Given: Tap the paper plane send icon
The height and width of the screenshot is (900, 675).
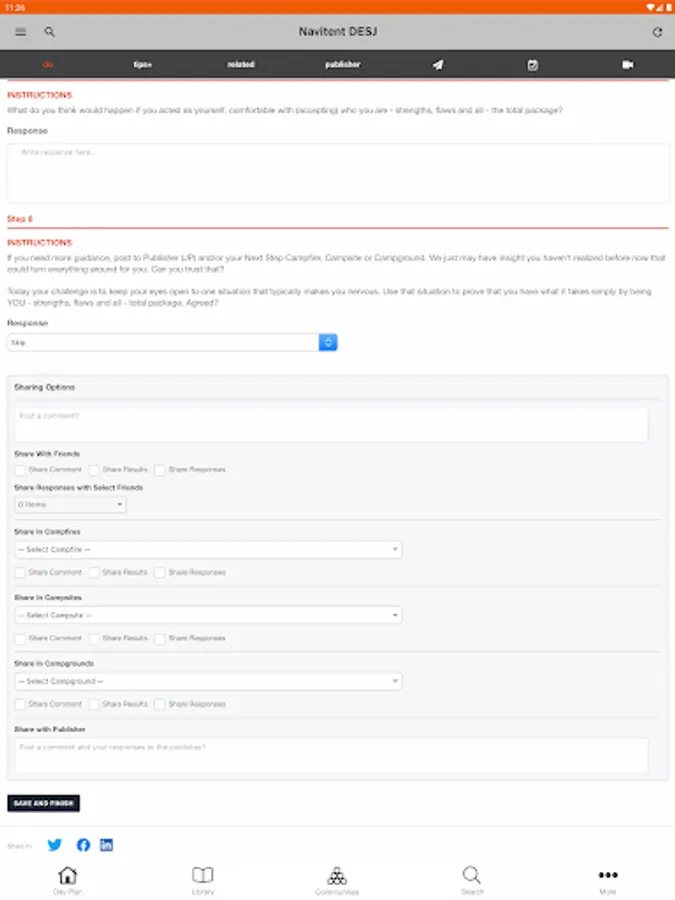Looking at the screenshot, I should coord(438,65).
